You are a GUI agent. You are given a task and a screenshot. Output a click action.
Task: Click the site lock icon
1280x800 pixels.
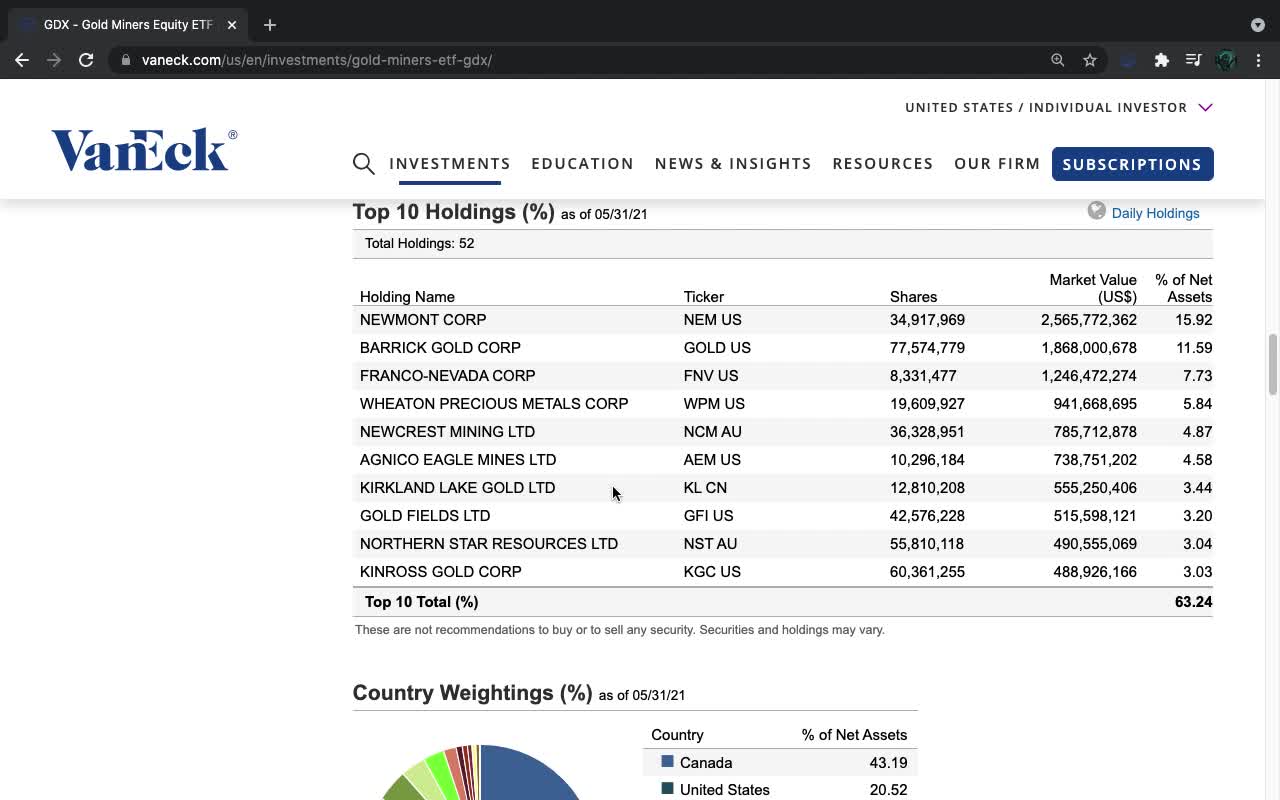pos(126,60)
